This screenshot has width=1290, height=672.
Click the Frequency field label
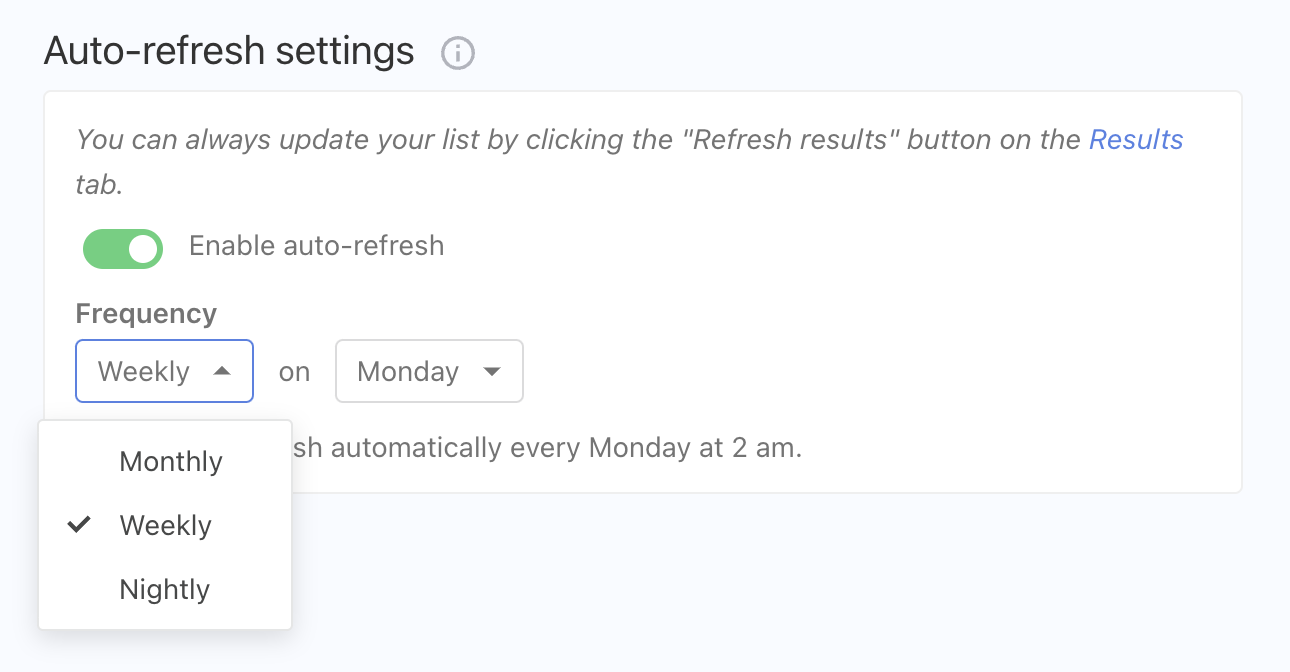(146, 314)
